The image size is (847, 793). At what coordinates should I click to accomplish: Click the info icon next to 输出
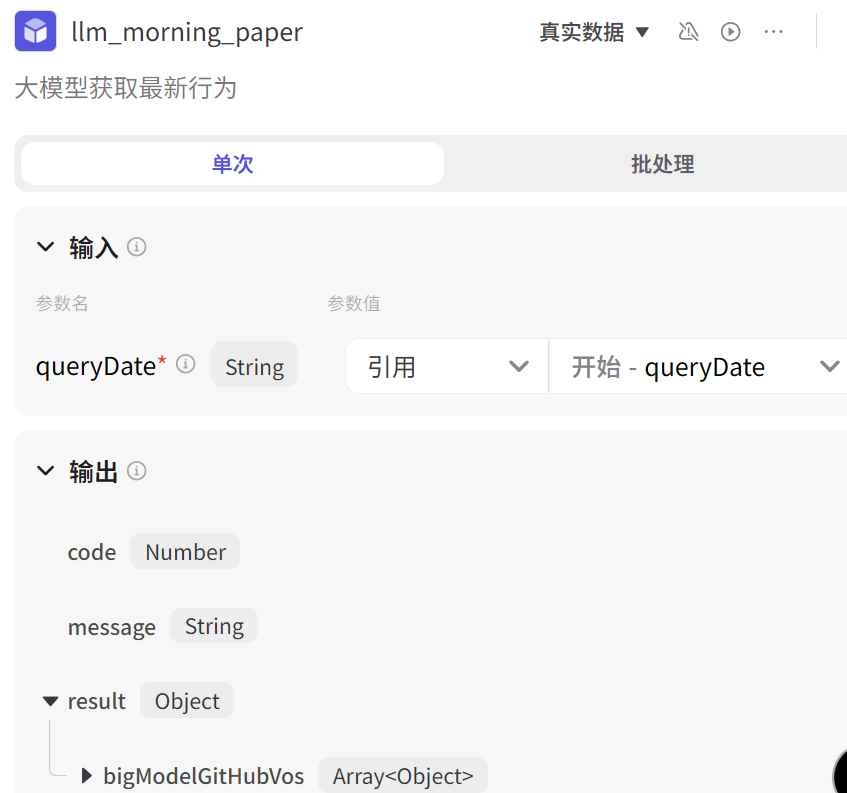tap(137, 471)
